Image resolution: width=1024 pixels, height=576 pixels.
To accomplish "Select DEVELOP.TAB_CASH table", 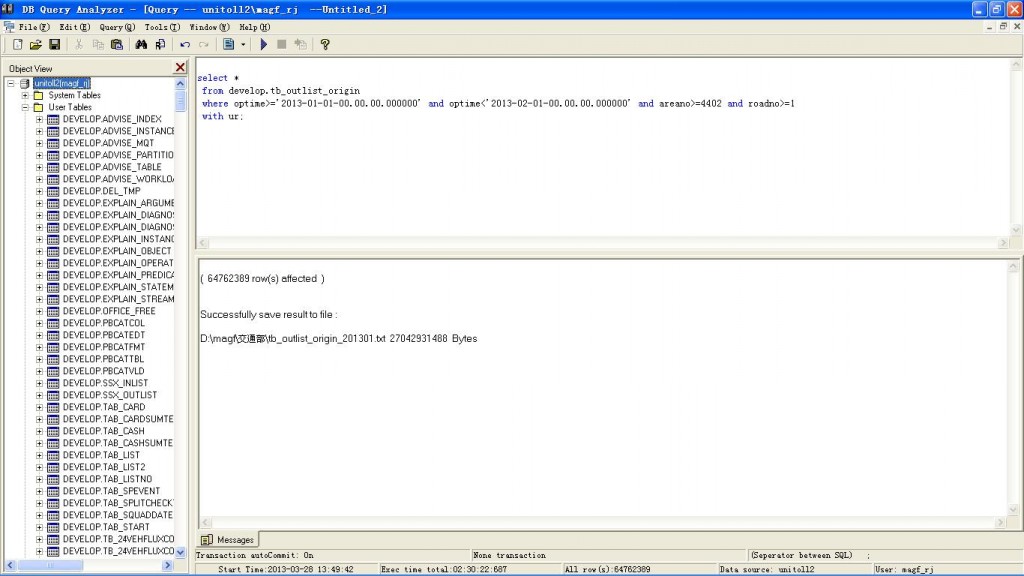I will point(104,431).
